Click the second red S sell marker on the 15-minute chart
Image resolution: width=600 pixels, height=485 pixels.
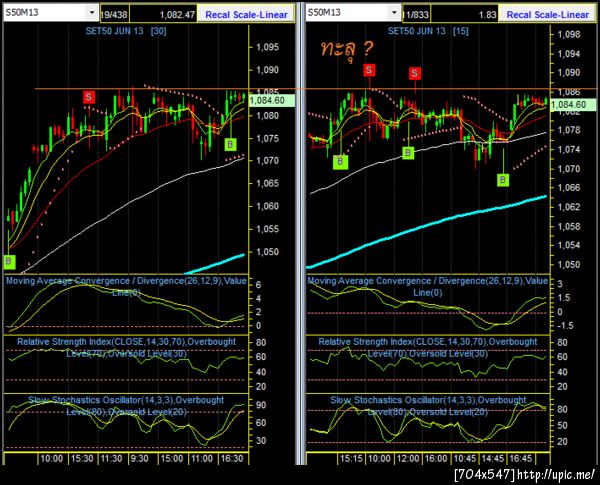click(x=415, y=73)
